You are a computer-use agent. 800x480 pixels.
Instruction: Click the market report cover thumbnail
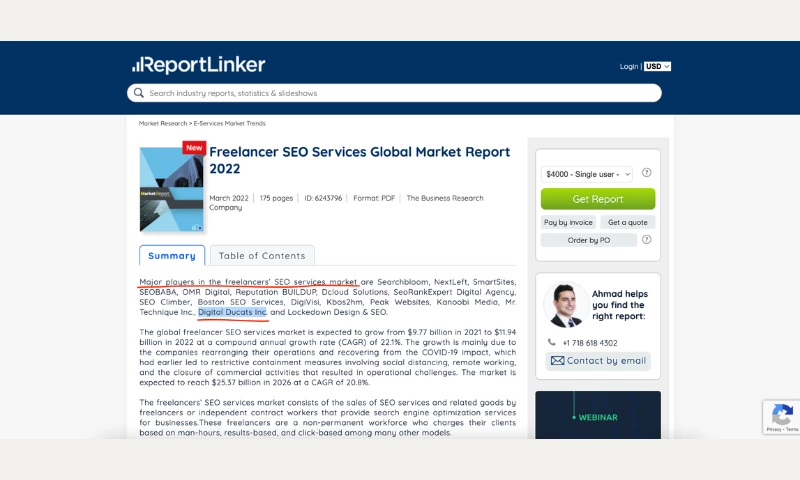(171, 189)
